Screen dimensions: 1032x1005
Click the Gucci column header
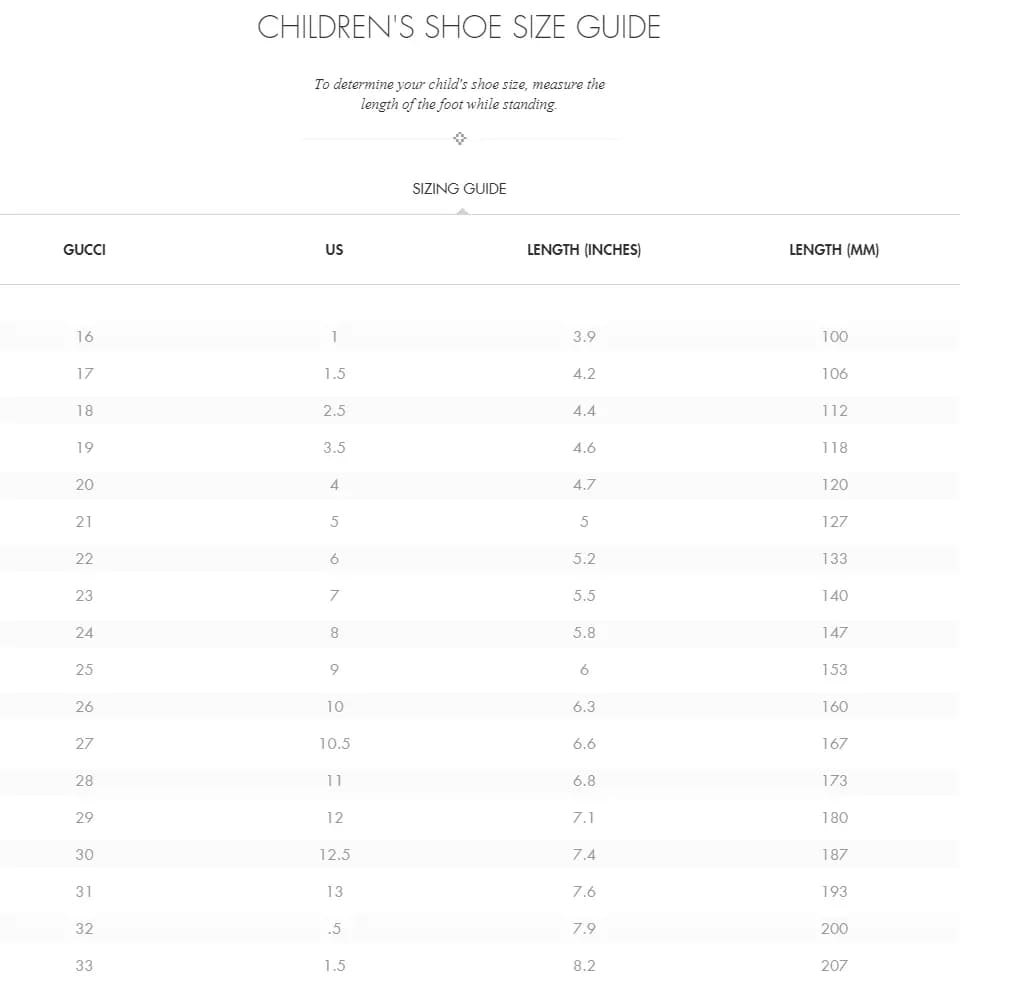coord(84,249)
